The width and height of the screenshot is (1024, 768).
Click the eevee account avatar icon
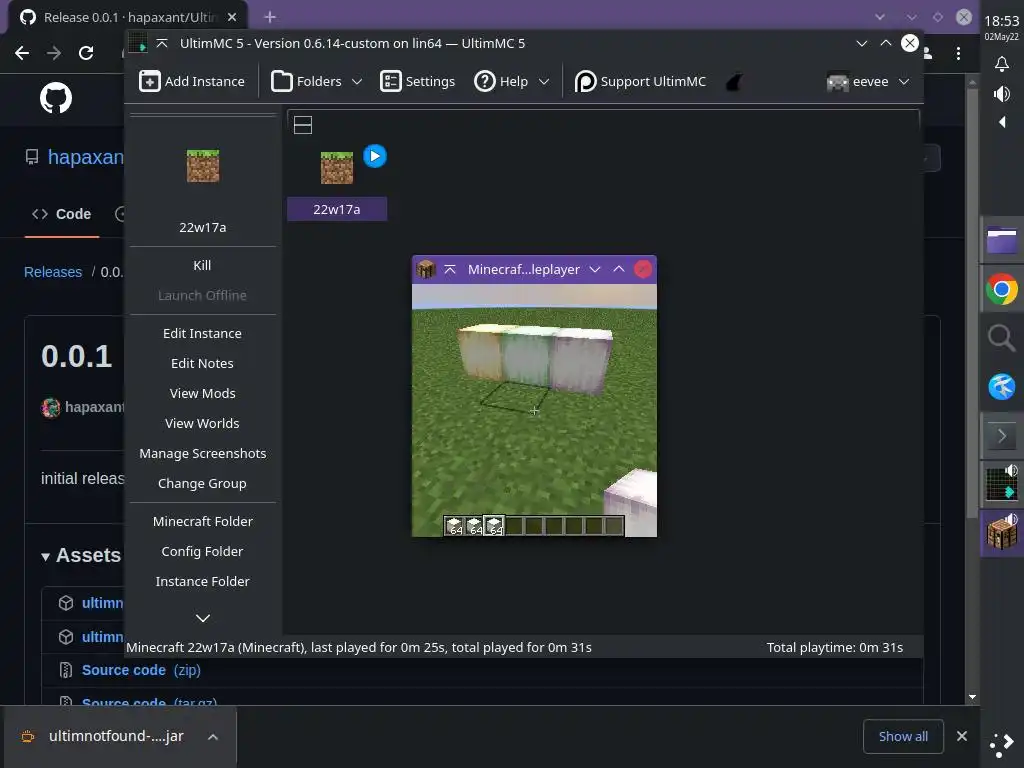tap(837, 82)
